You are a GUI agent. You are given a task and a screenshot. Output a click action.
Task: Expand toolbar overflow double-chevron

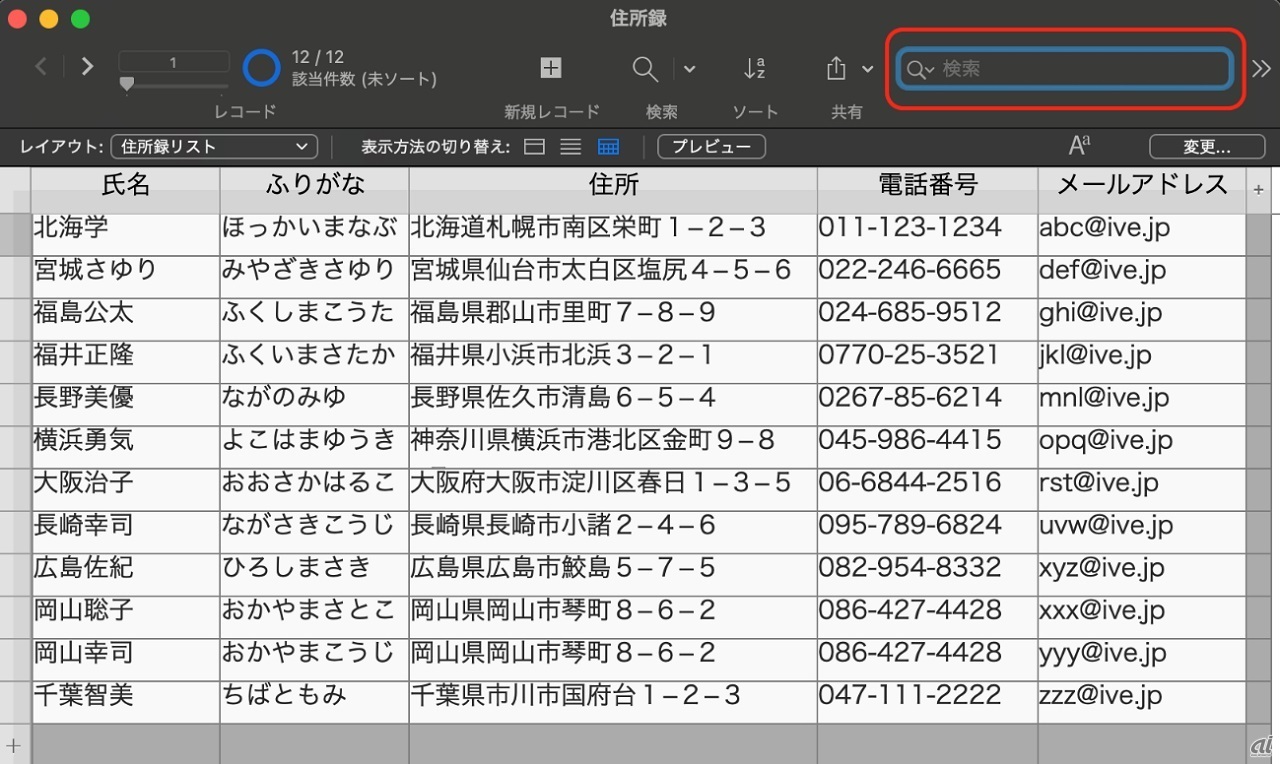click(1262, 68)
